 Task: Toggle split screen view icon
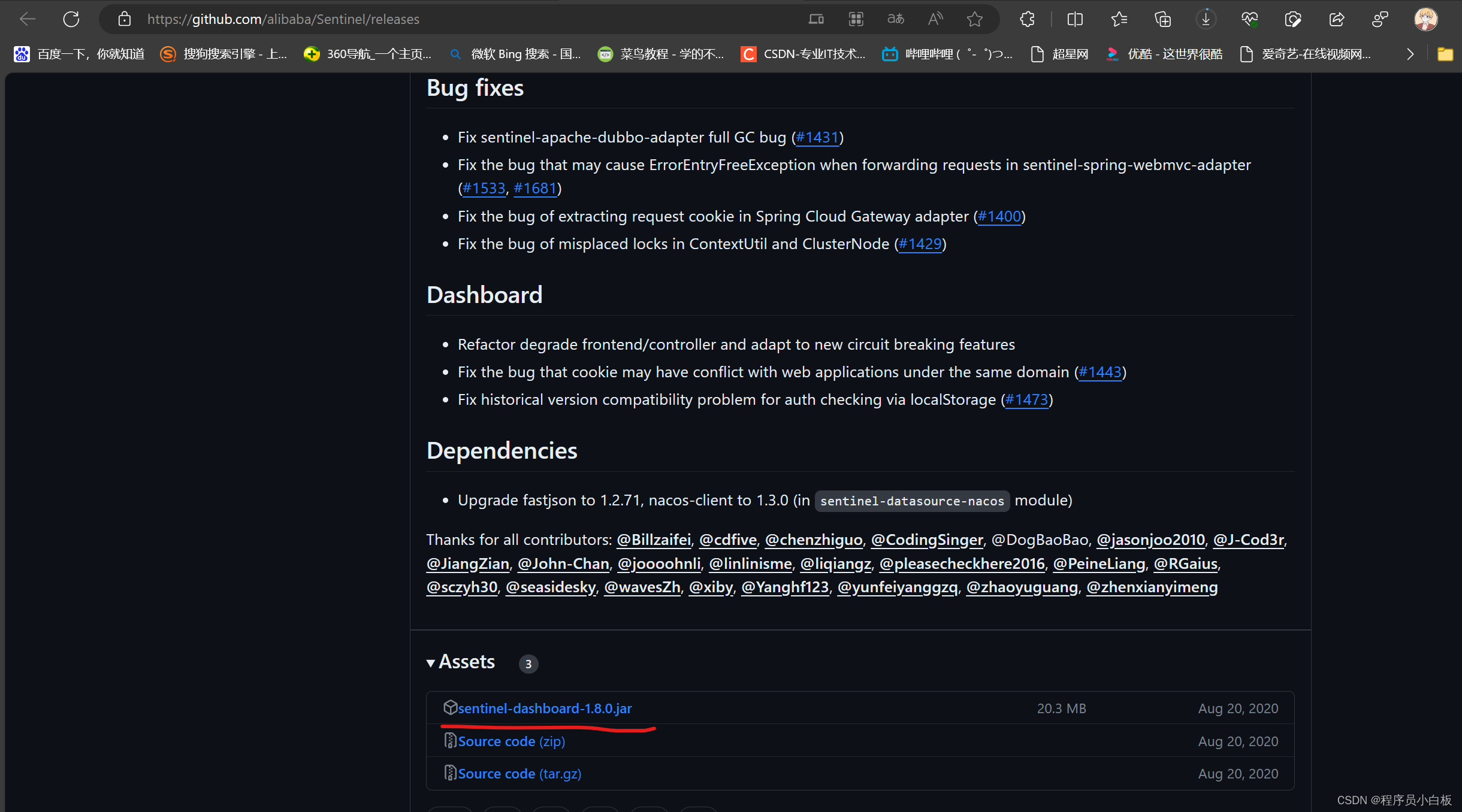click(1075, 19)
